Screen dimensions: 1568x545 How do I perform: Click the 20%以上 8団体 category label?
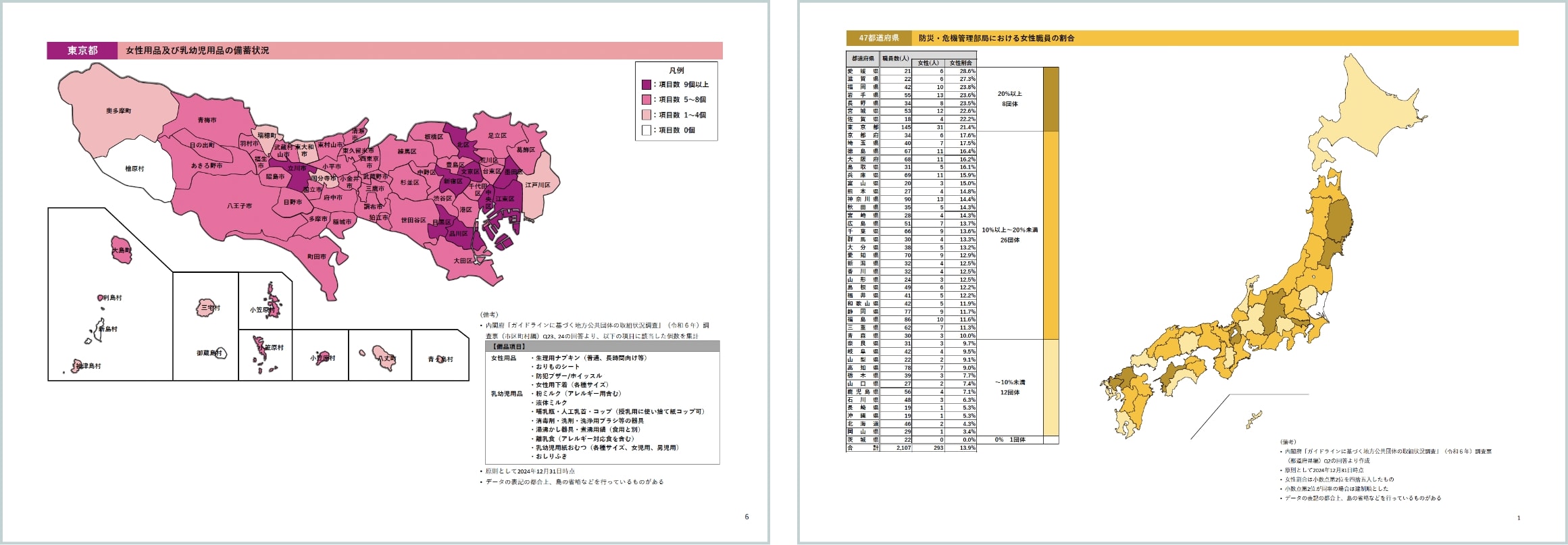pyautogui.click(x=1010, y=99)
